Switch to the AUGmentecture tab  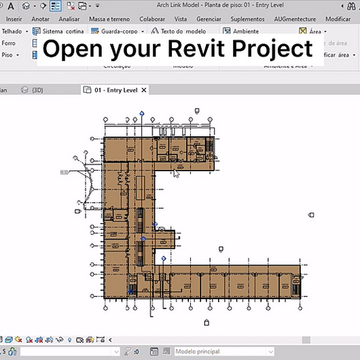(x=295, y=19)
